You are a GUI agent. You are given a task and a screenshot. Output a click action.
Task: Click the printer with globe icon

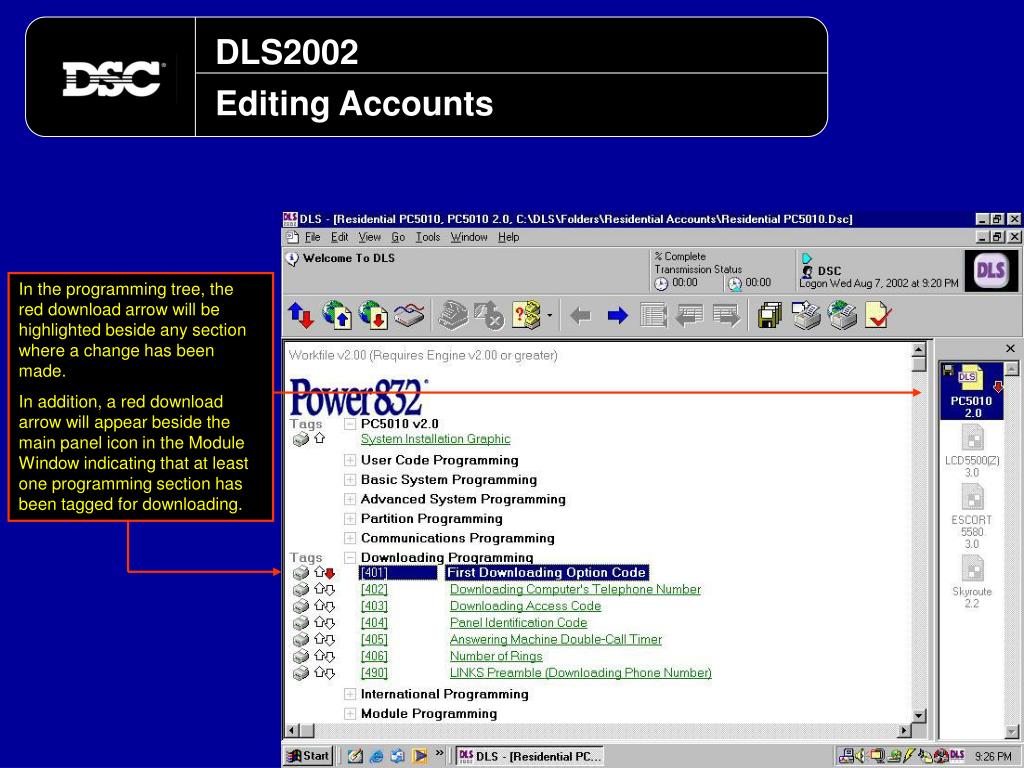[x=842, y=315]
